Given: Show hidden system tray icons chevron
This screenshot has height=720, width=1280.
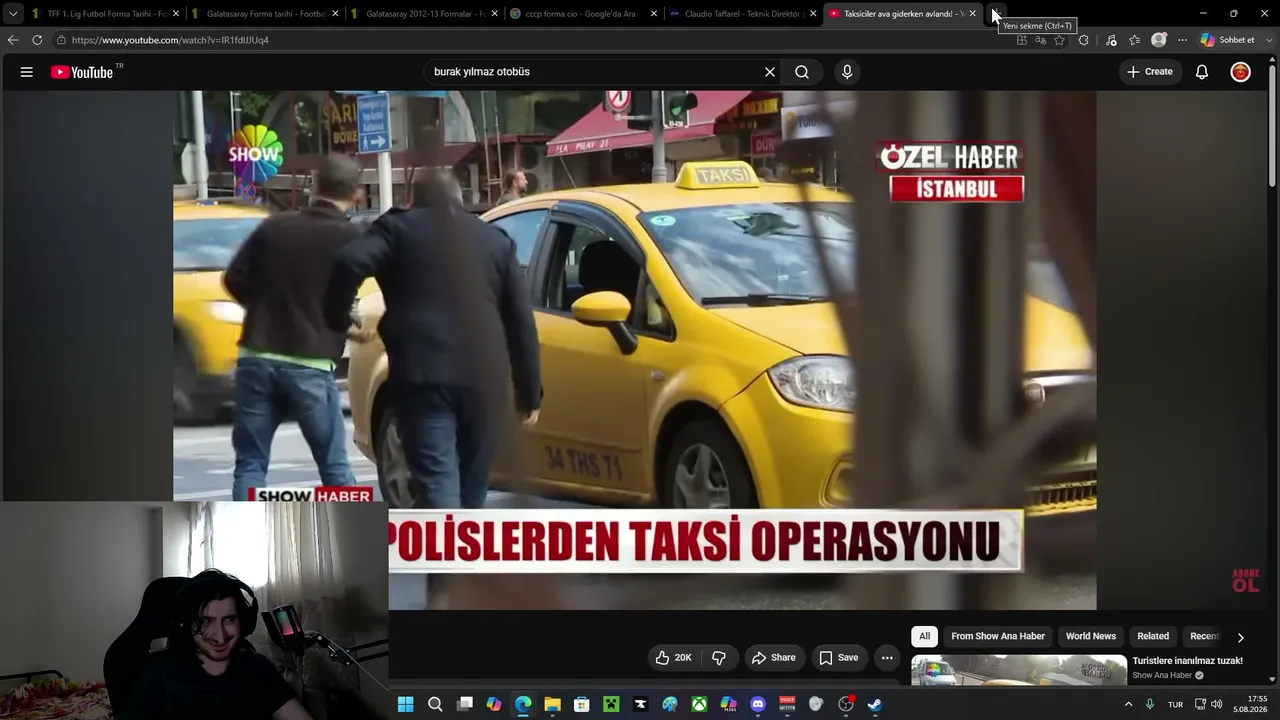Looking at the screenshot, I should coord(1129,704).
